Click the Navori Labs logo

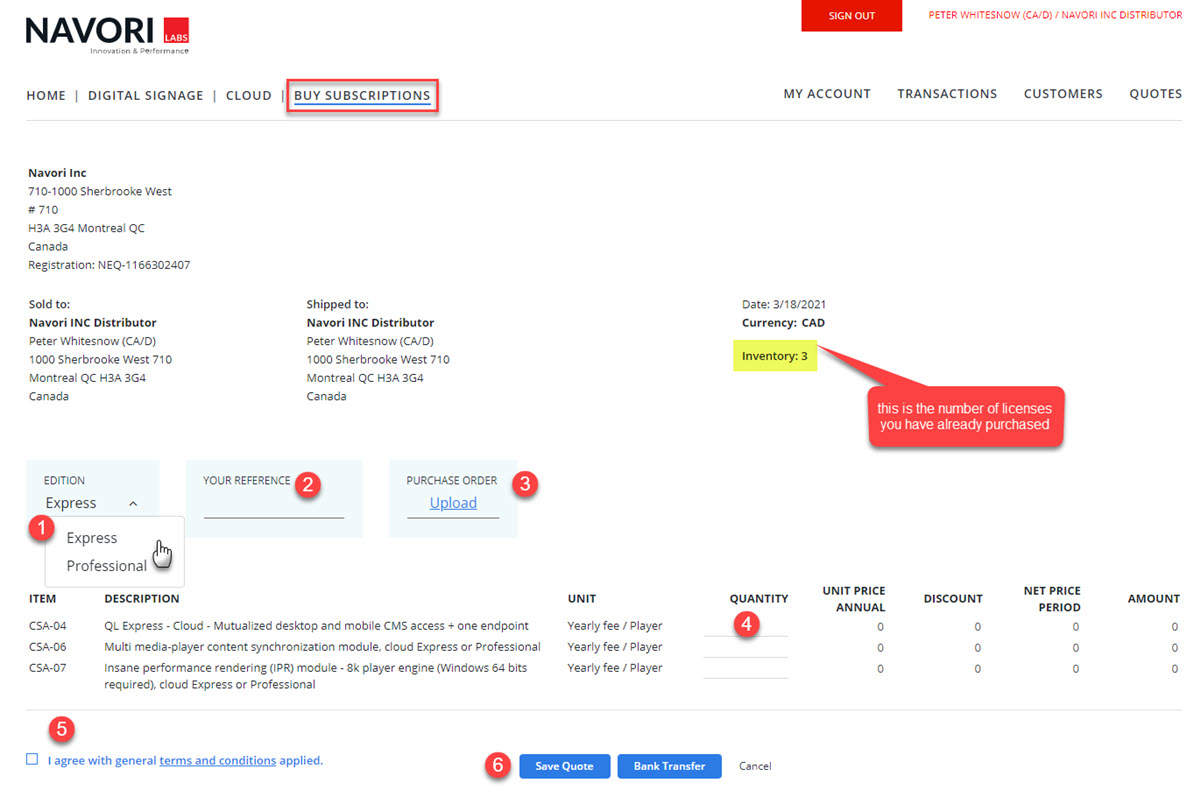[107, 35]
